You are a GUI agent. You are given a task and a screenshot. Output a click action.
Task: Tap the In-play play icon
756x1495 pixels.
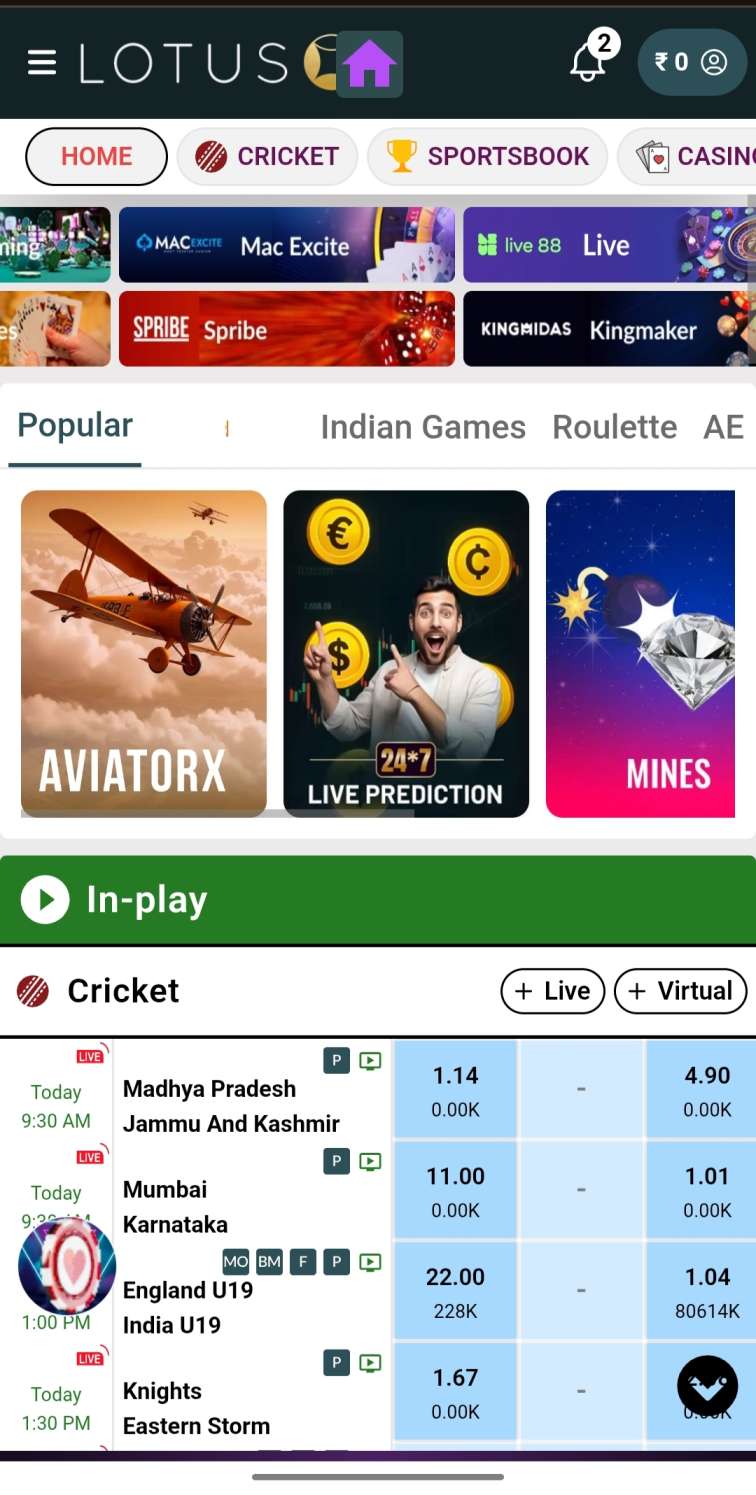point(44,900)
